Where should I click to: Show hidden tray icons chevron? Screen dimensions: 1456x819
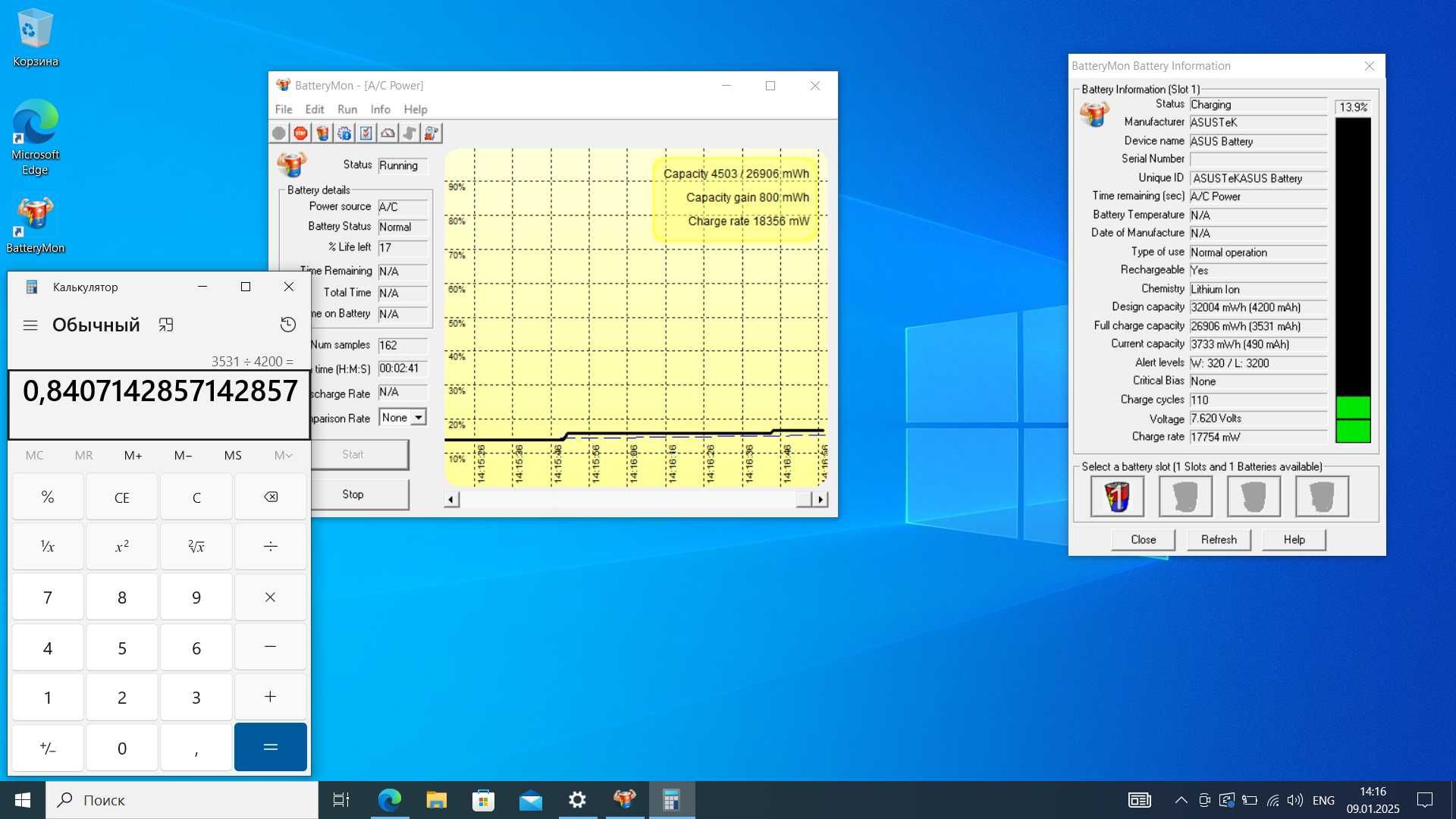[1181, 800]
